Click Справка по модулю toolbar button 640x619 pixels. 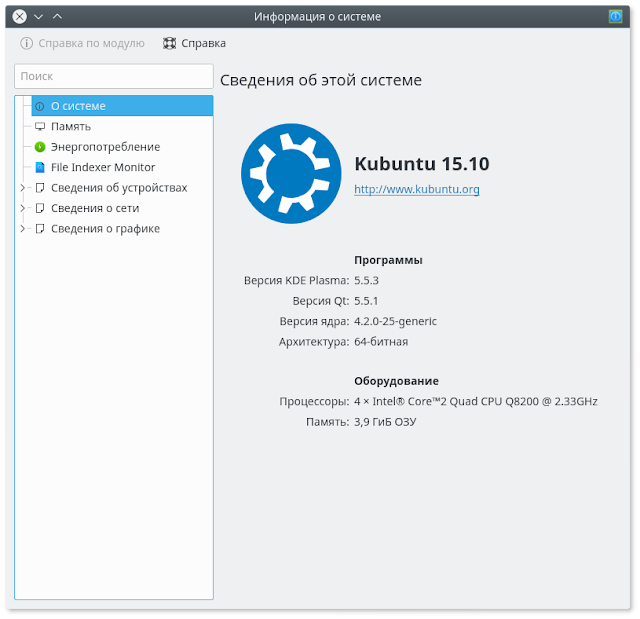coord(82,43)
